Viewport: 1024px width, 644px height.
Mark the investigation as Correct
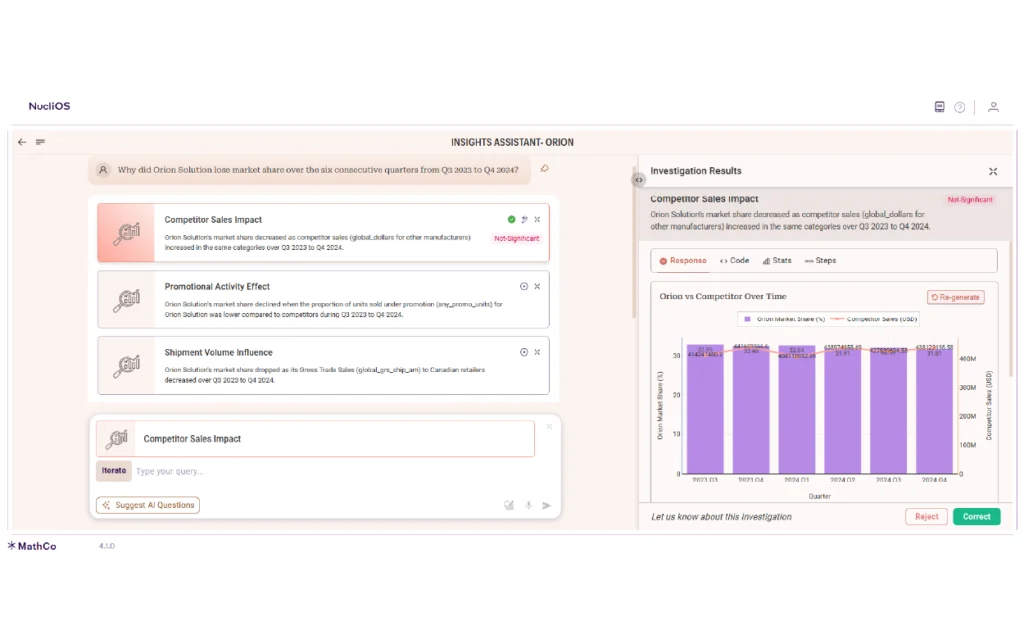click(976, 517)
